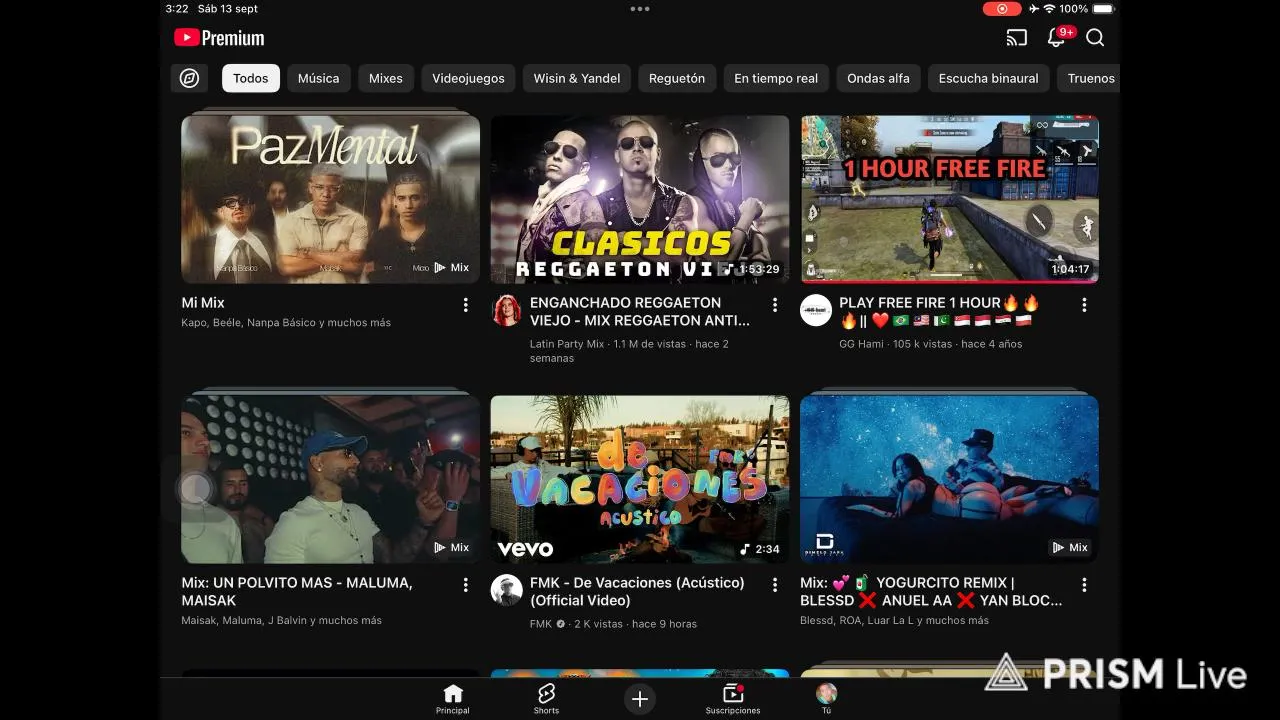Click the Mi Mix title
The image size is (1280, 720).
coord(203,303)
